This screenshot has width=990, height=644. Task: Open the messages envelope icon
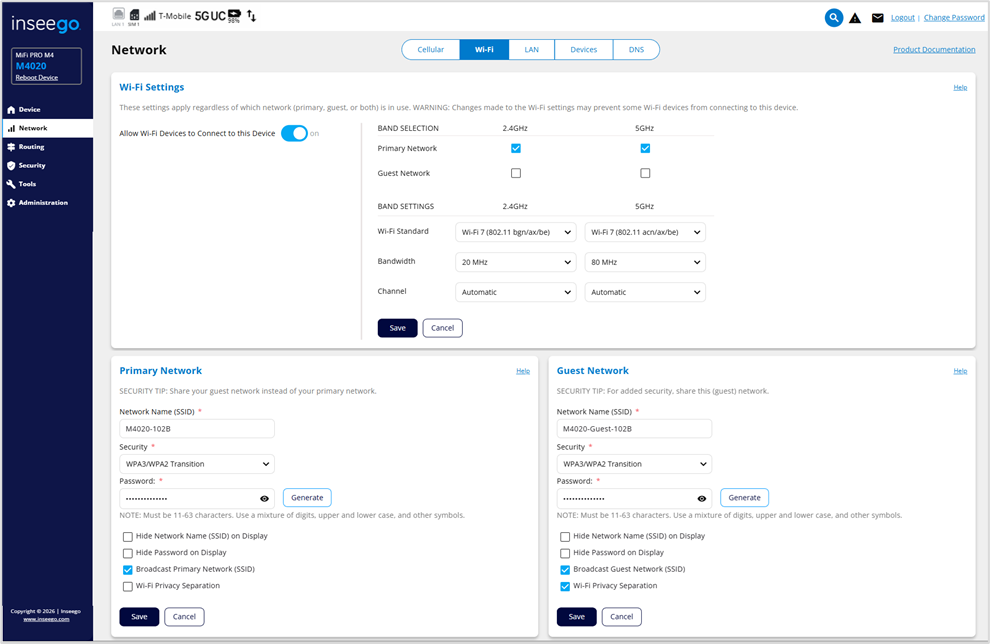click(x=877, y=18)
